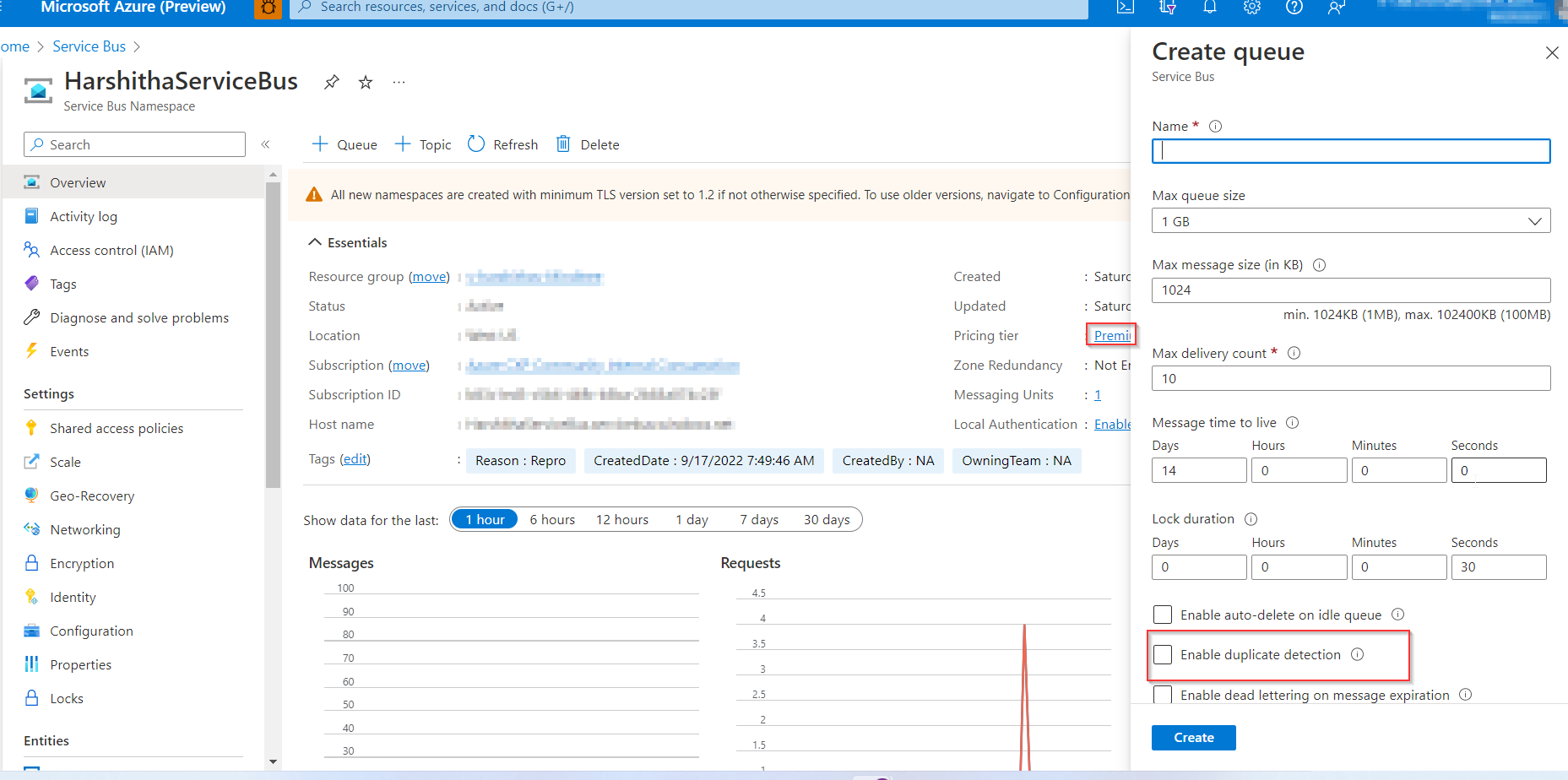1568x780 pixels.
Task: Click the left menu Search box
Action: 135,144
